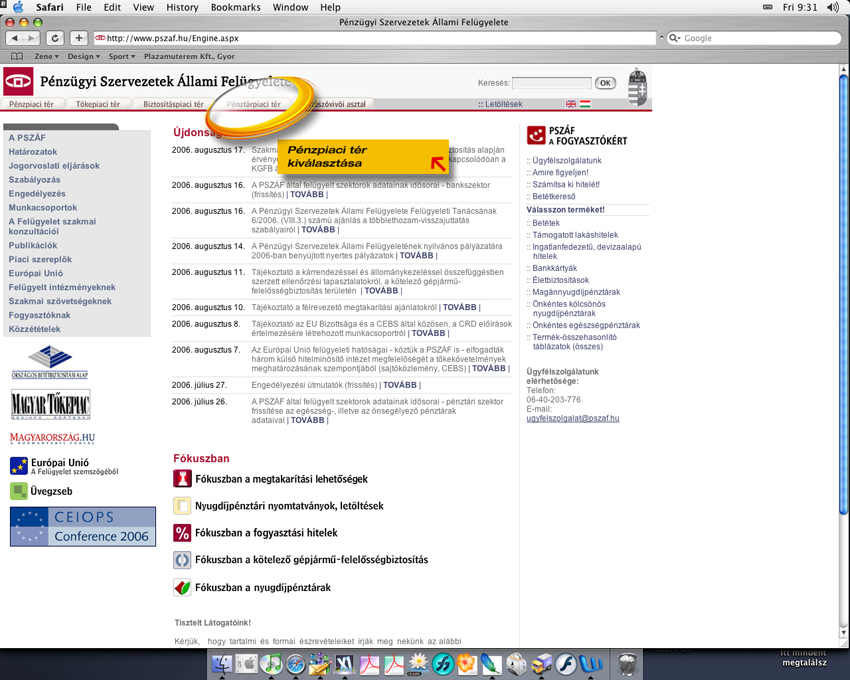Select the Pénzpiaci tér tab

pos(31,104)
